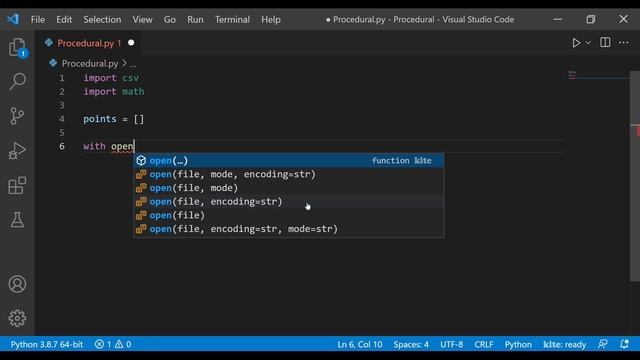This screenshot has width=640, height=360.
Task: Open notifications bell in status bar
Action: click(x=624, y=344)
